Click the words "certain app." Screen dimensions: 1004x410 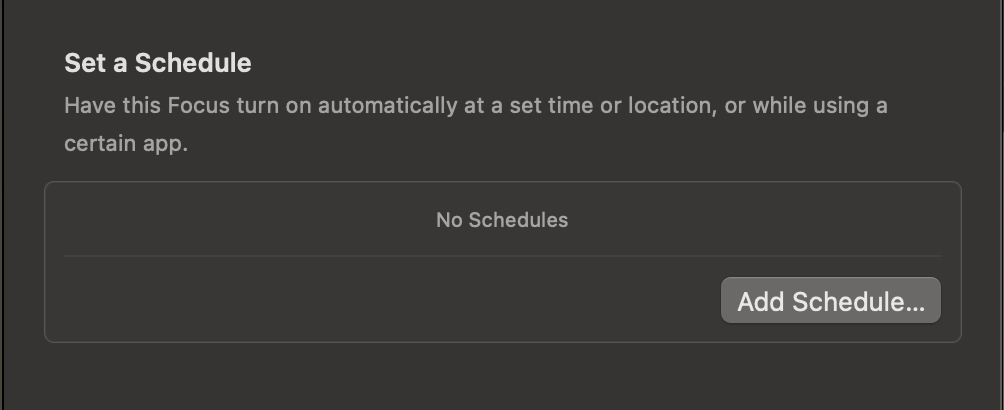(x=126, y=144)
